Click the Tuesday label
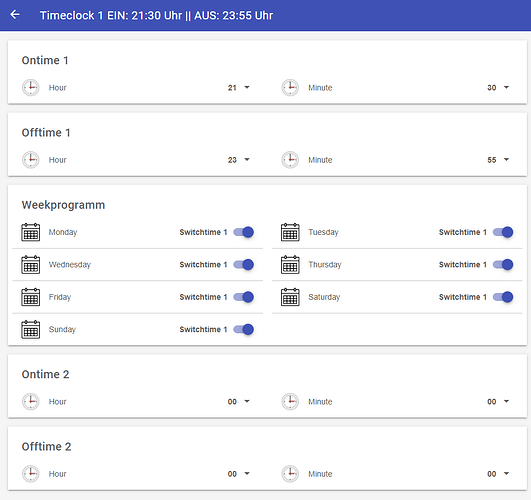The image size is (531, 500). tap(323, 232)
